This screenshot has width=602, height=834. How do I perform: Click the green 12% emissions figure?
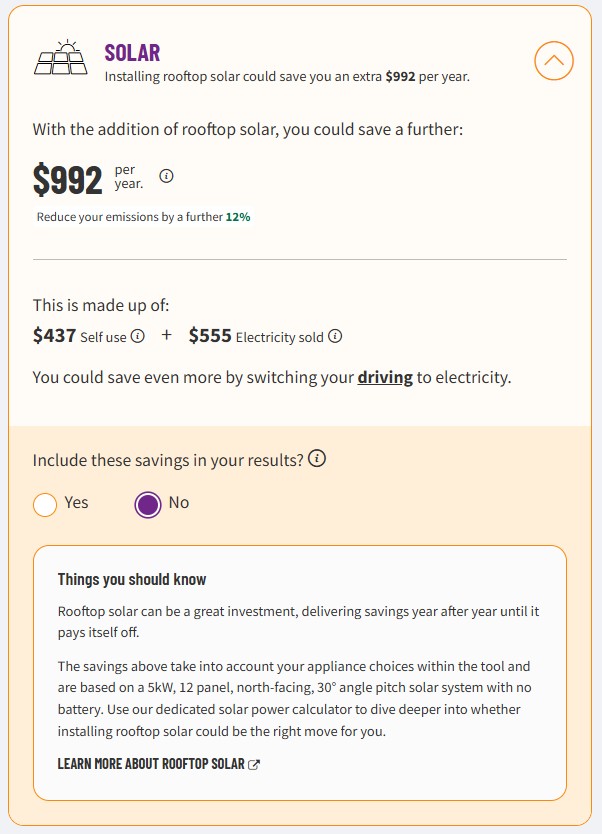[x=238, y=217]
